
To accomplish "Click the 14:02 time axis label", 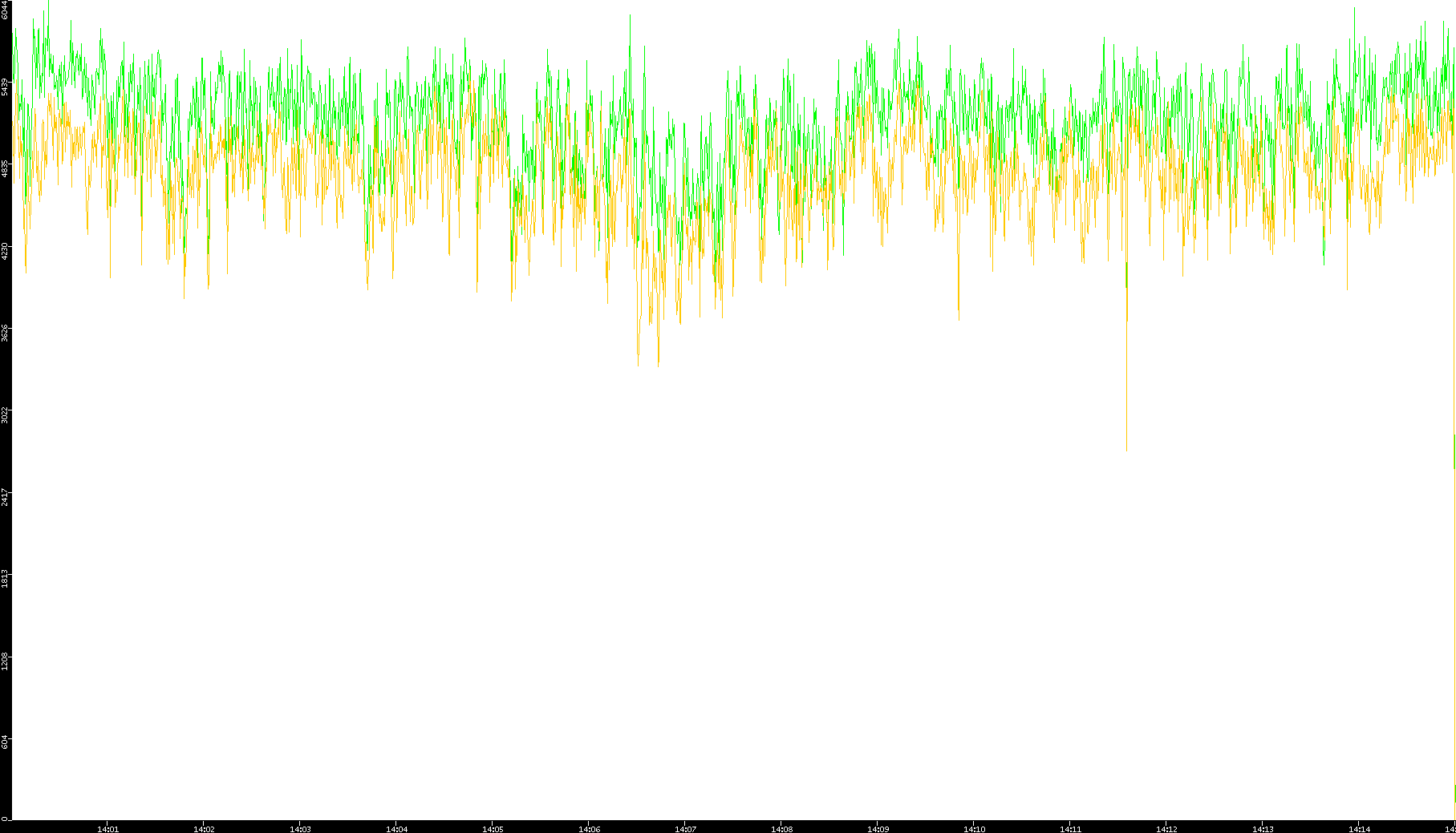I will (204, 828).
